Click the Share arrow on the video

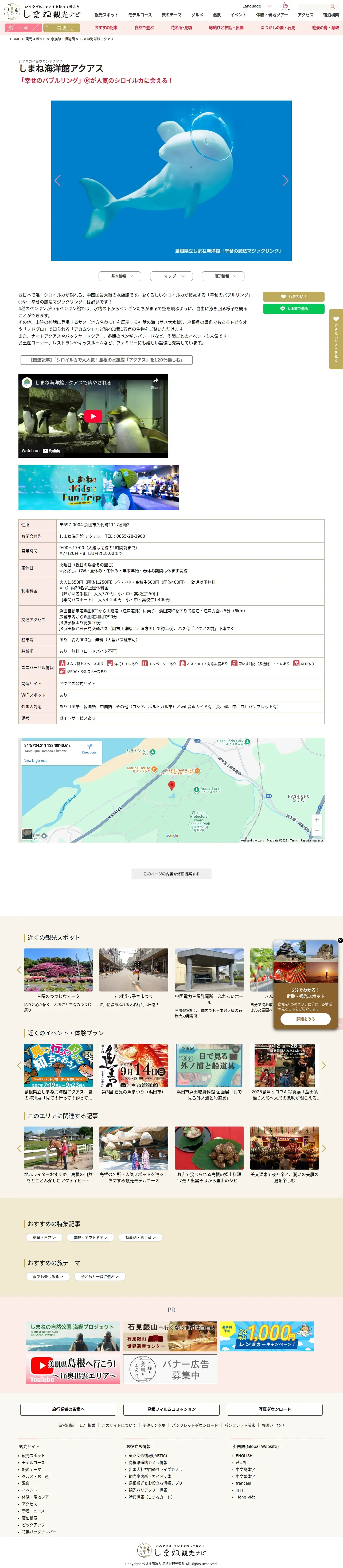pos(156,383)
